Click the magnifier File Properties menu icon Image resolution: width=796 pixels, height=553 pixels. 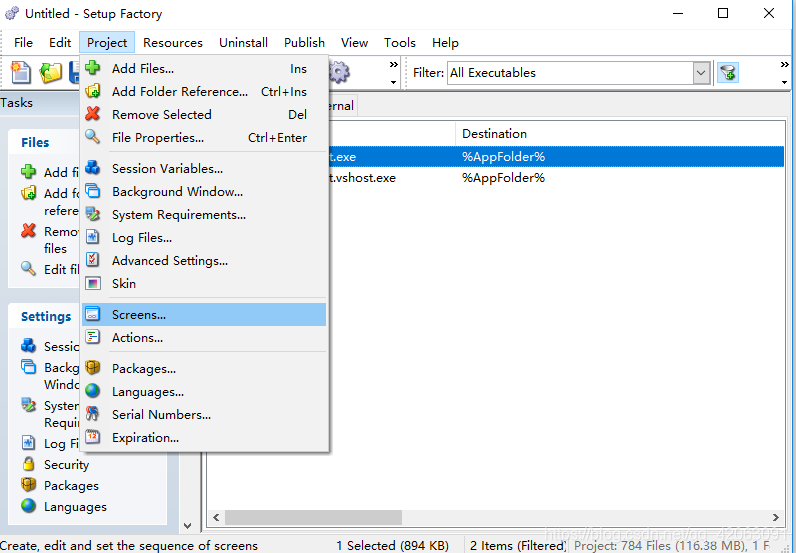[92, 137]
